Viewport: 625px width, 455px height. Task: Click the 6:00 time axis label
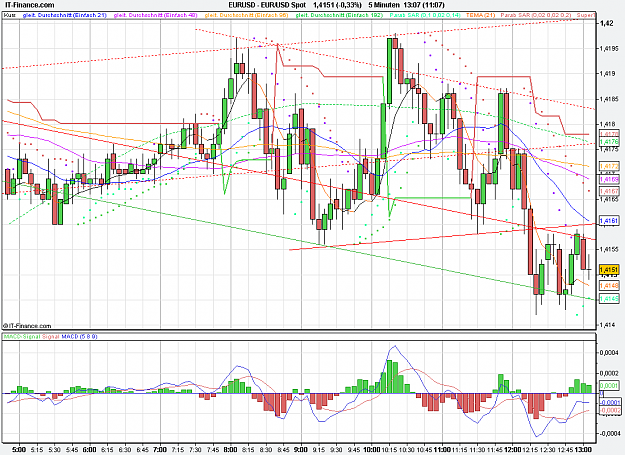(90, 450)
